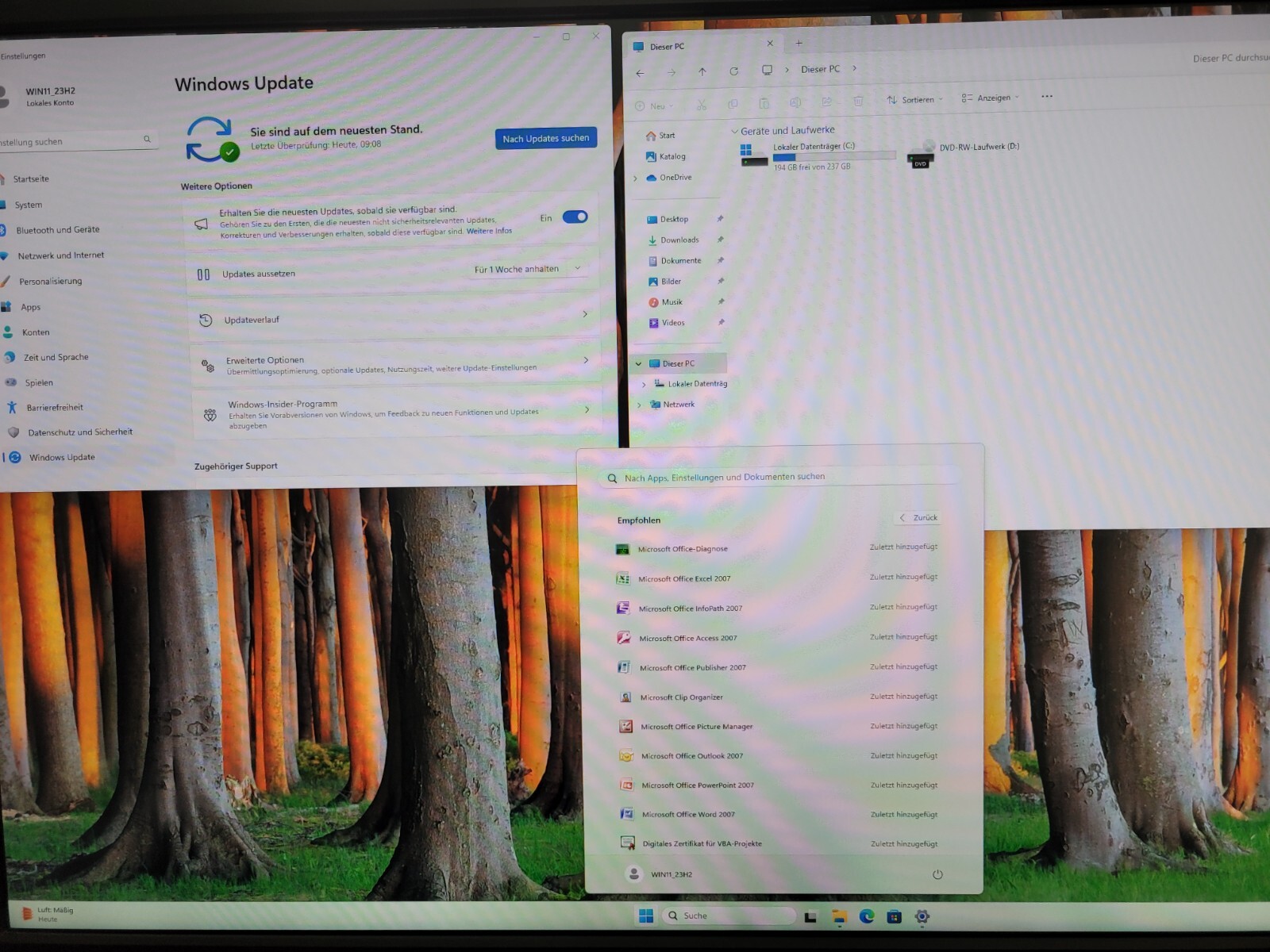Launch Microsoft Office Excel 2007
Viewport: 1270px width, 952px height.
778,578
